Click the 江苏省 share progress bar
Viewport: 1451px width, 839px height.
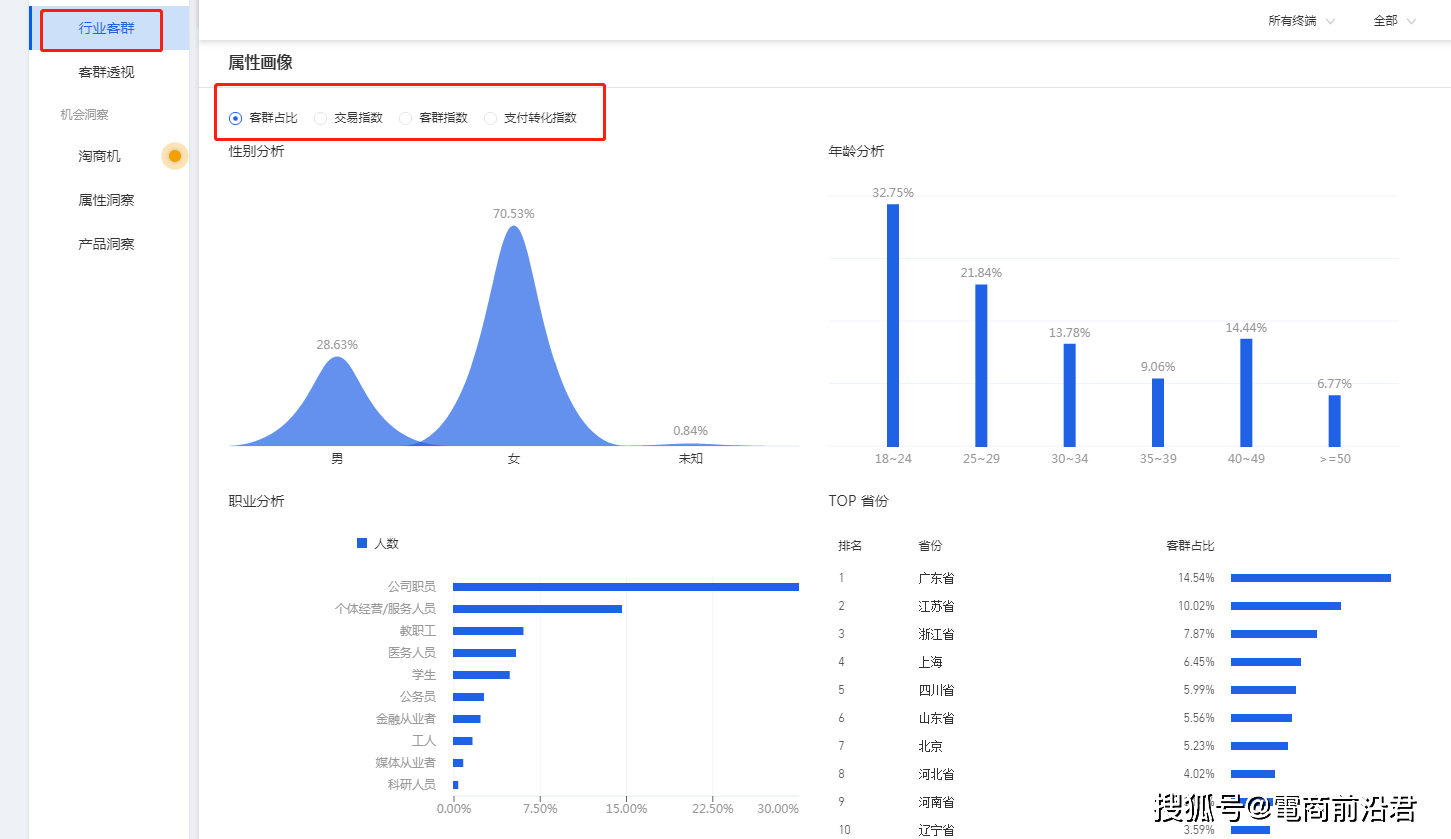(1285, 606)
